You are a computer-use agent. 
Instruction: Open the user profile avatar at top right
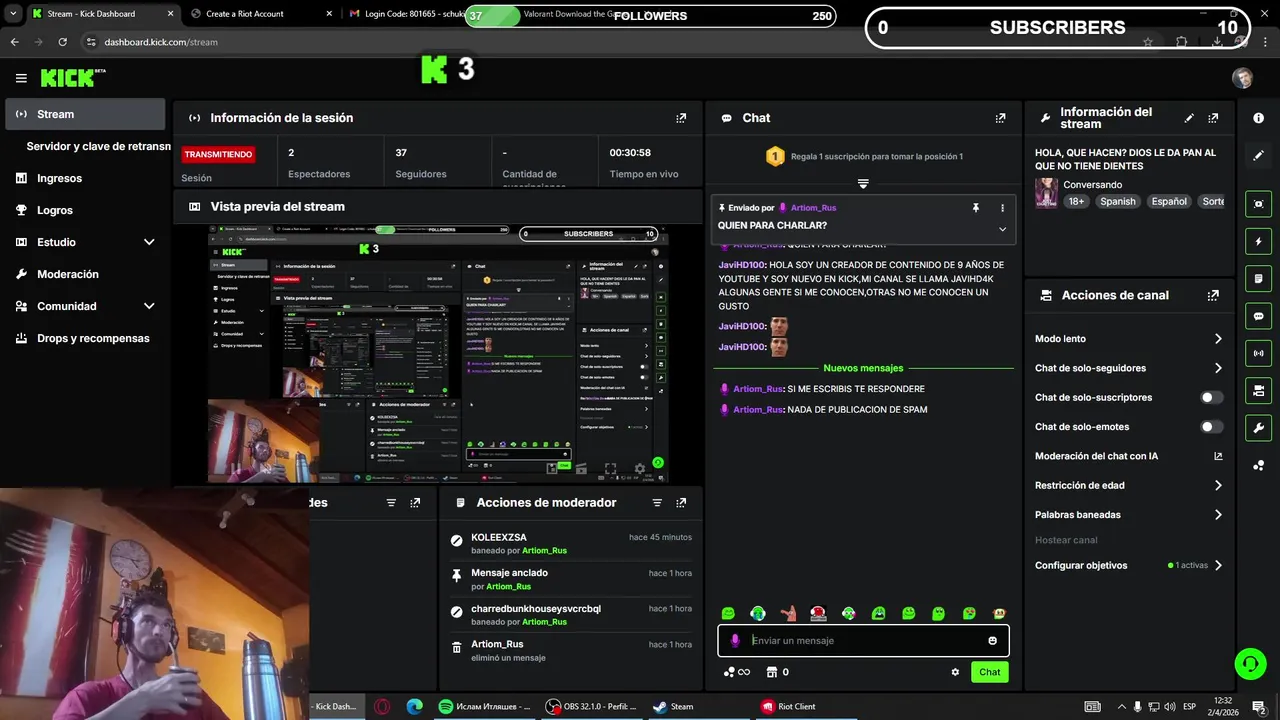[1242, 78]
